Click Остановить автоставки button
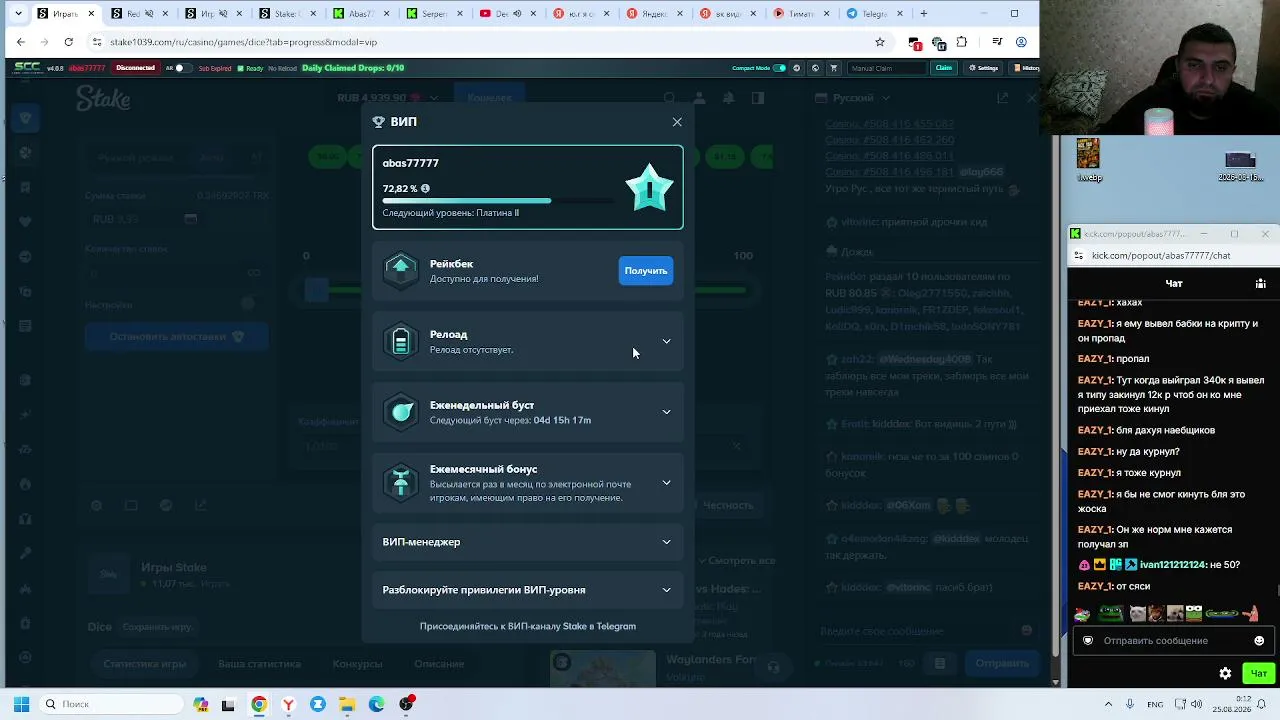Viewport: 1280px width, 720px height. click(176, 337)
